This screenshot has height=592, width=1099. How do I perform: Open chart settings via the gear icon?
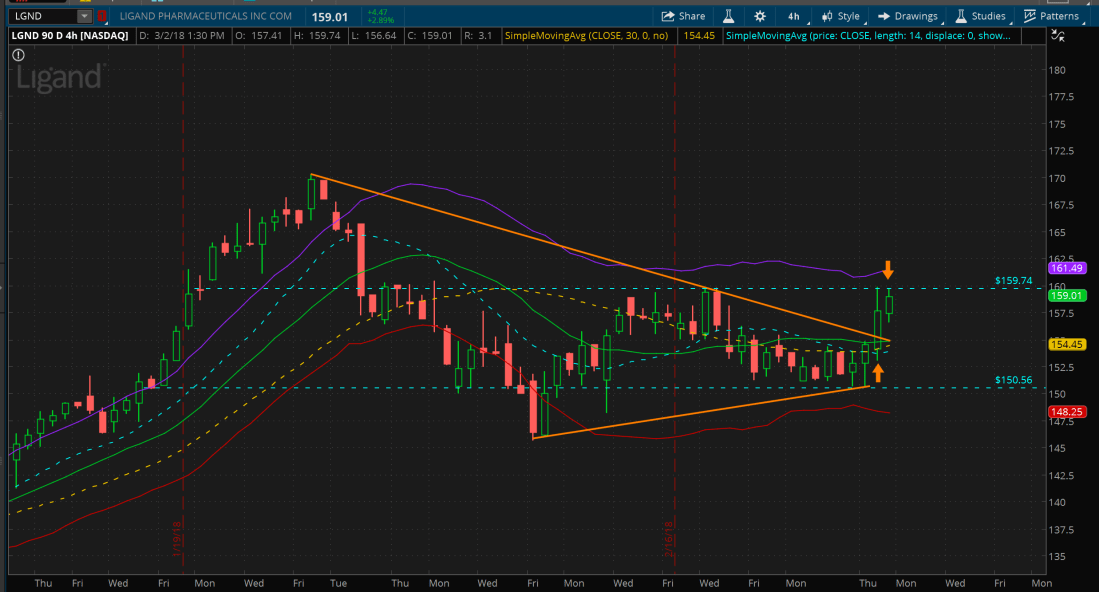760,16
